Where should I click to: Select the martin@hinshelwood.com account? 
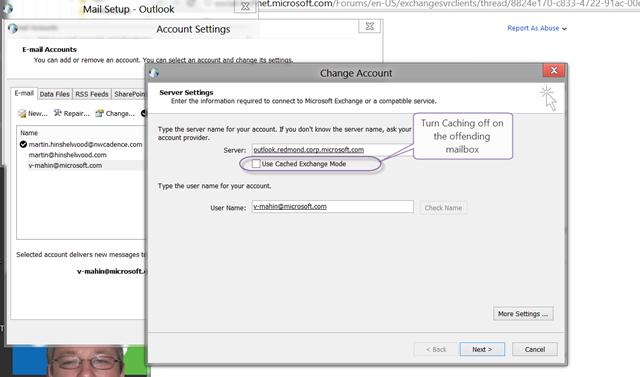click(67, 155)
